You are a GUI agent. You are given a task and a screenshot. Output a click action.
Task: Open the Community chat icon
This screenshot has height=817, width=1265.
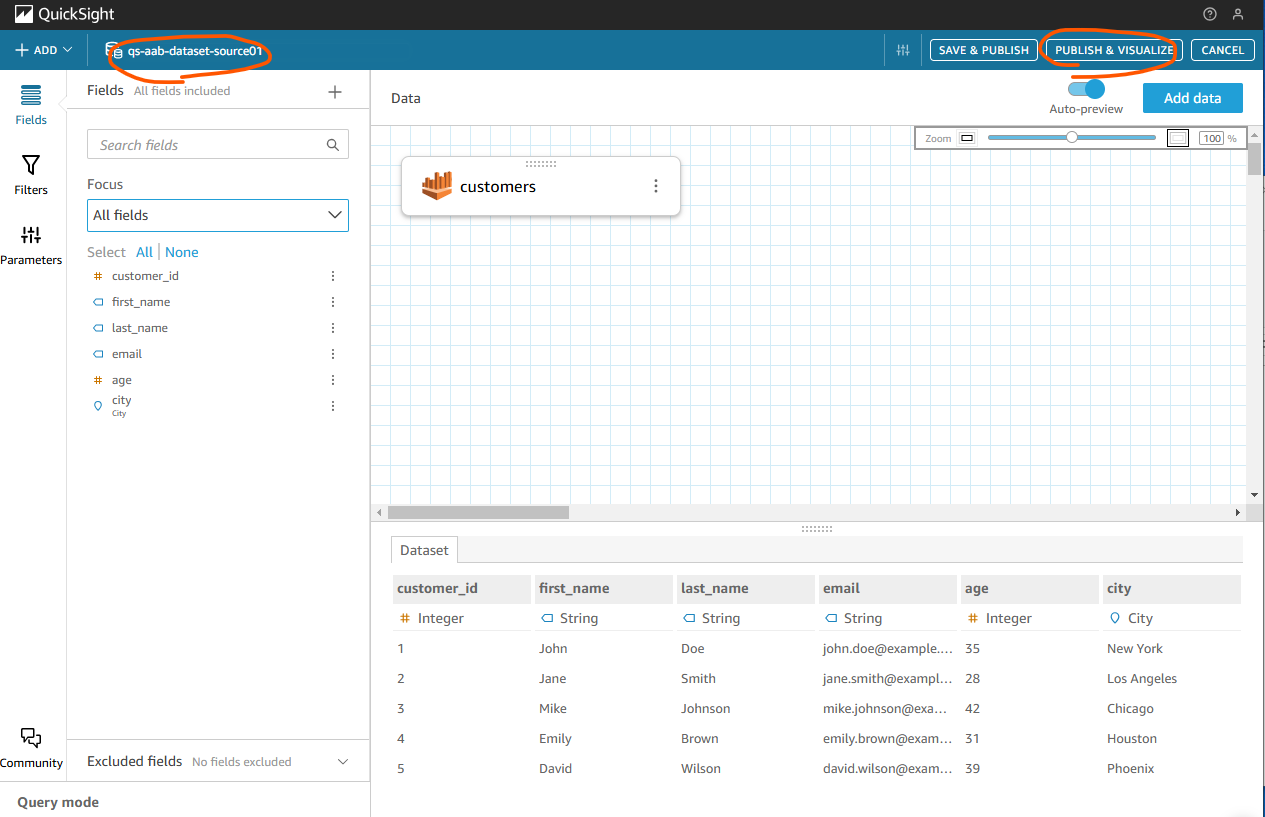point(31,748)
